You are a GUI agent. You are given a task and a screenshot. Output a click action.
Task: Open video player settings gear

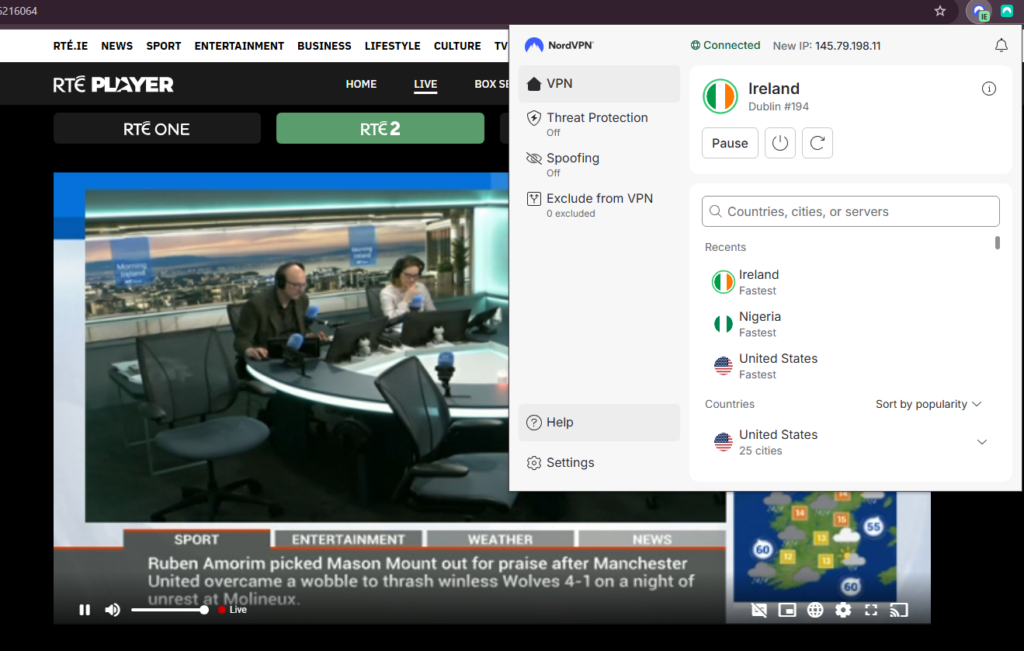pos(843,610)
